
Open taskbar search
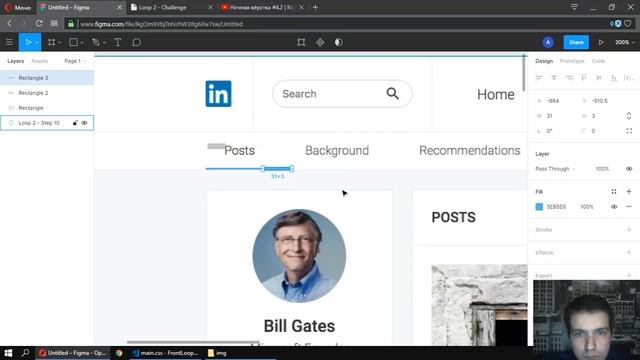[25, 353]
